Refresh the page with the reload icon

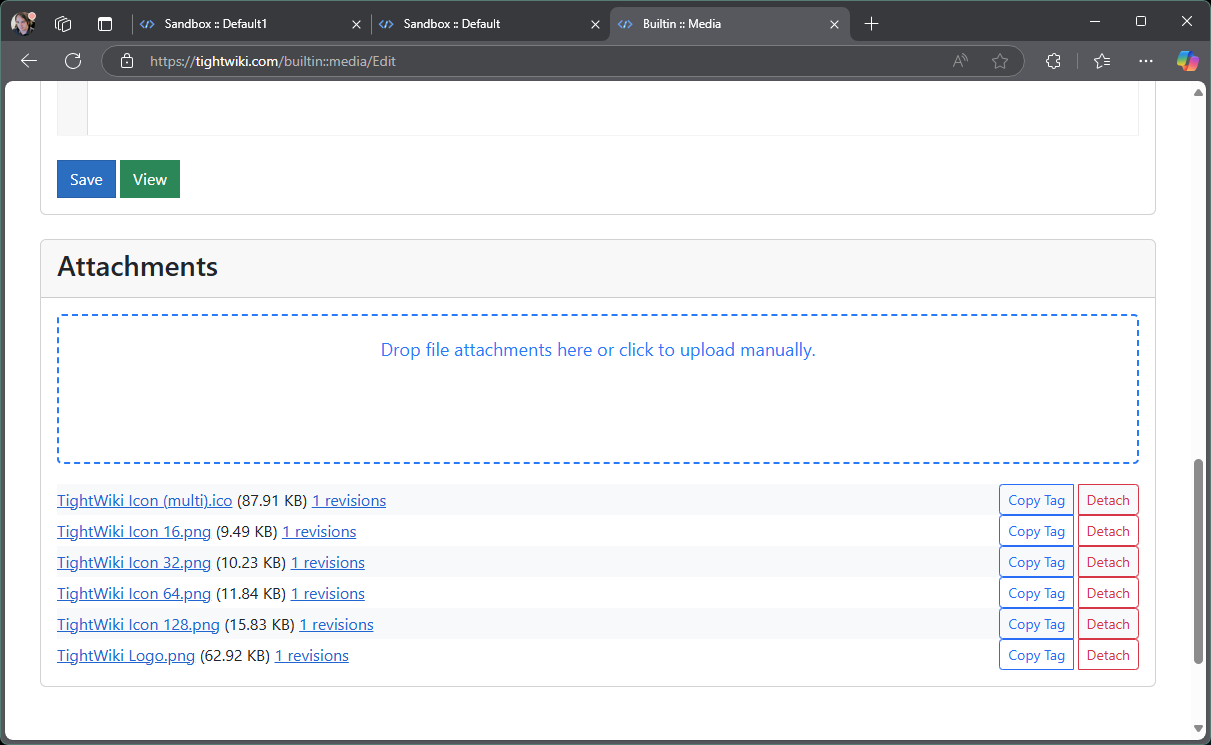tap(73, 61)
